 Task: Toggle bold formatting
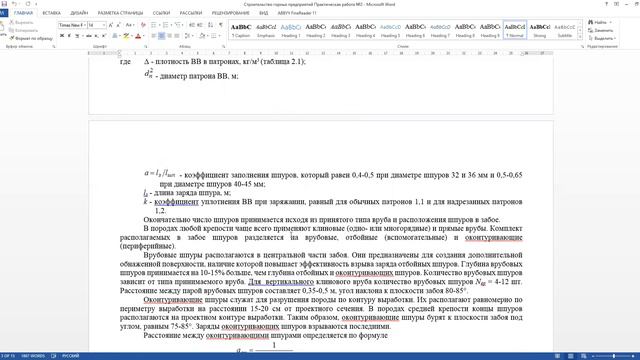pos(62,36)
